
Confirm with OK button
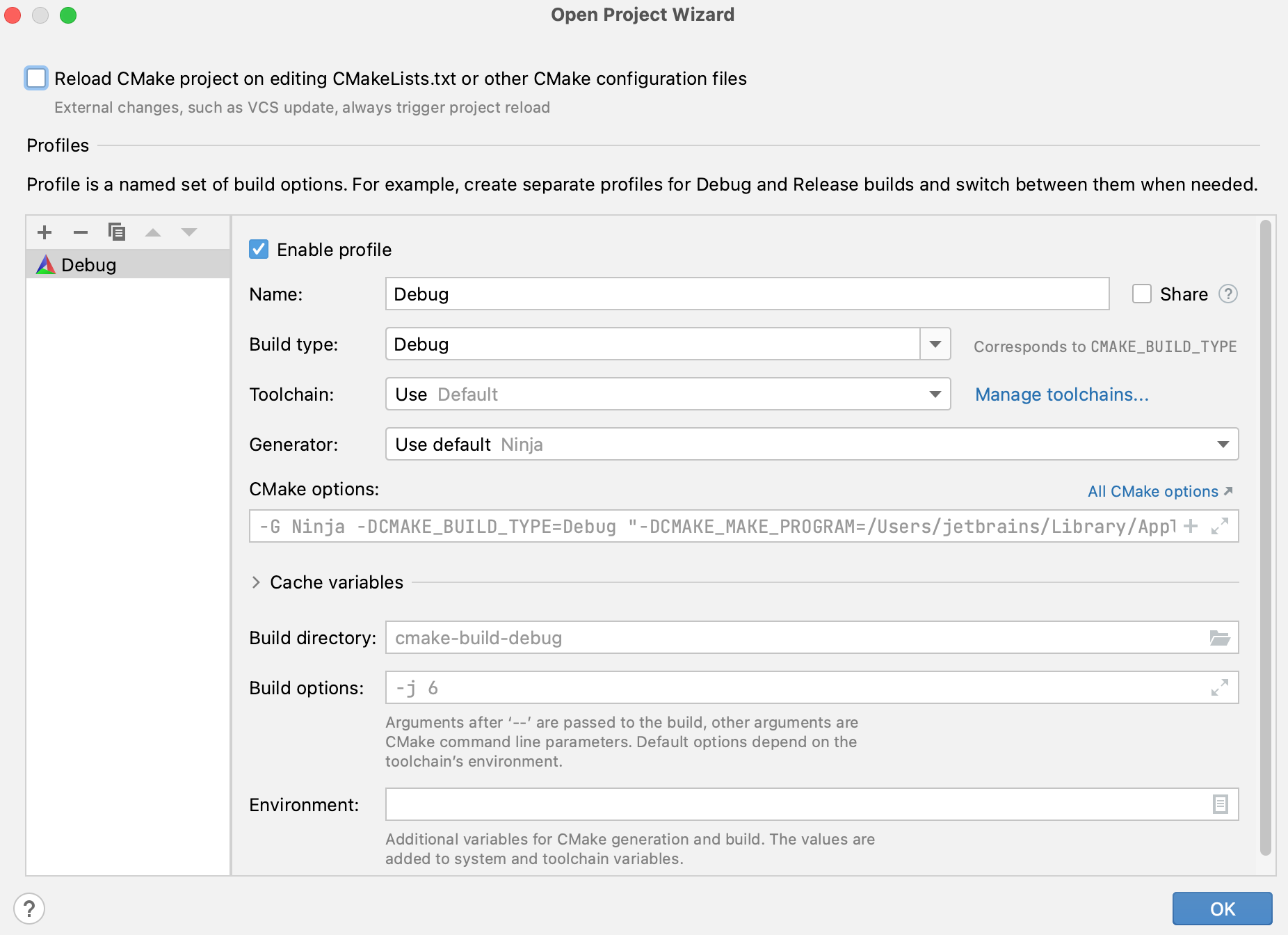(x=1222, y=909)
